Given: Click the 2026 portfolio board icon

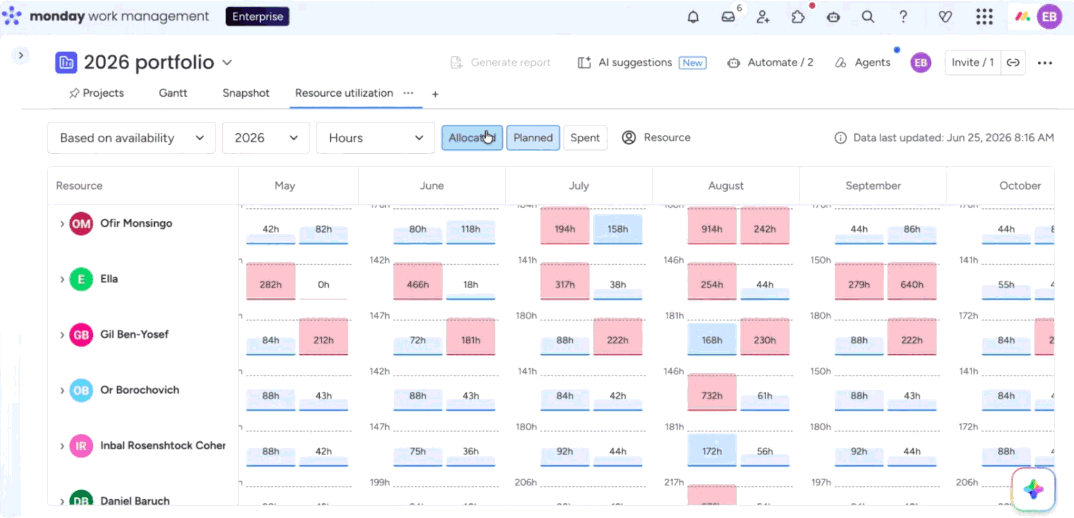Looking at the screenshot, I should (x=66, y=62).
